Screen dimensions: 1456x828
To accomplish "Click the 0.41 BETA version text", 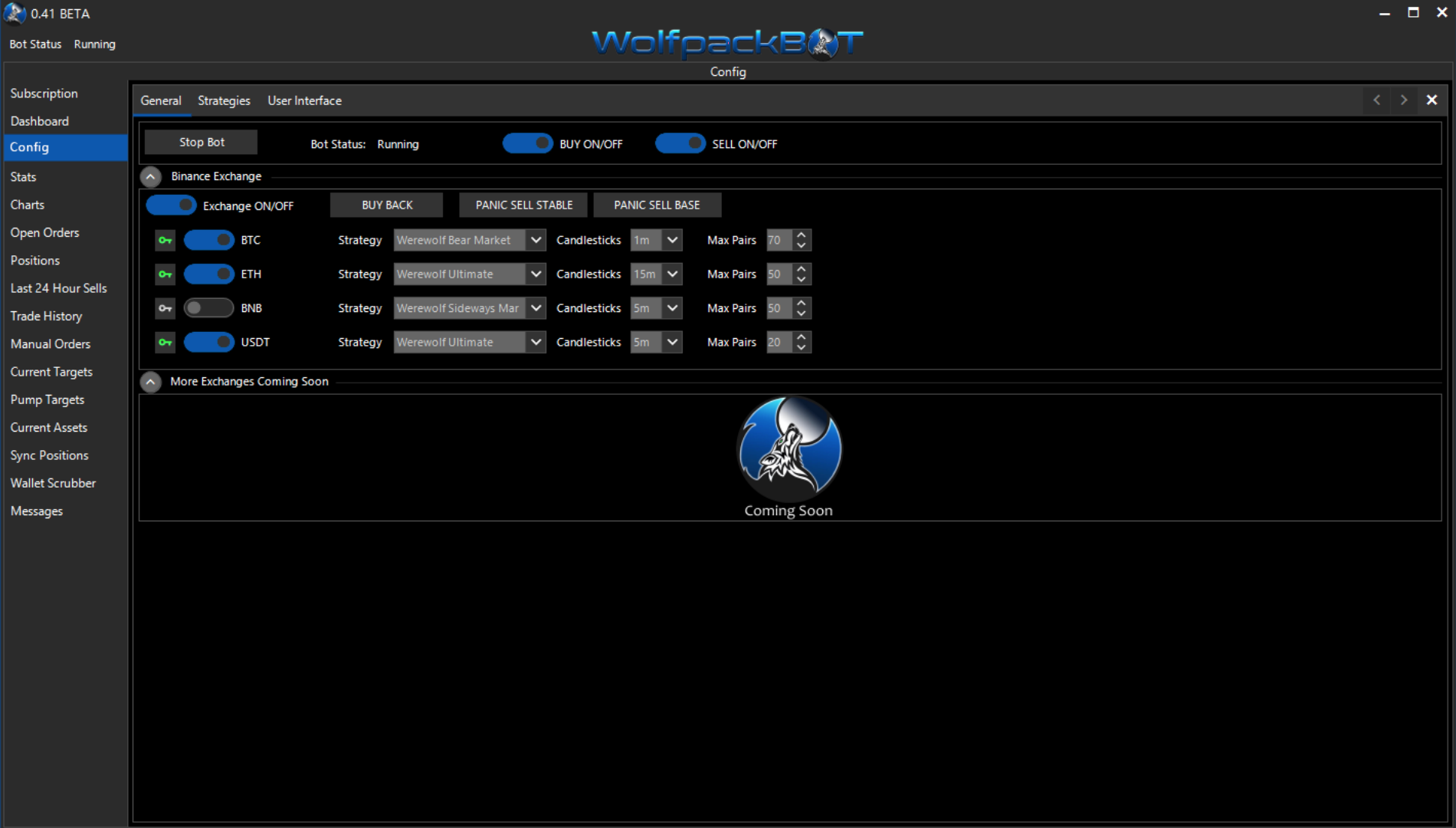I will point(60,14).
